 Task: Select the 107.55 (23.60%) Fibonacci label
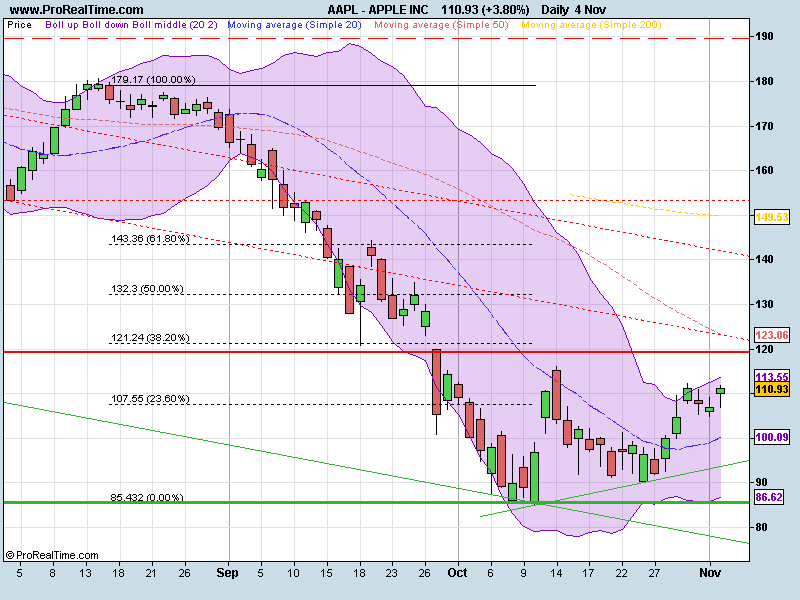tap(150, 398)
